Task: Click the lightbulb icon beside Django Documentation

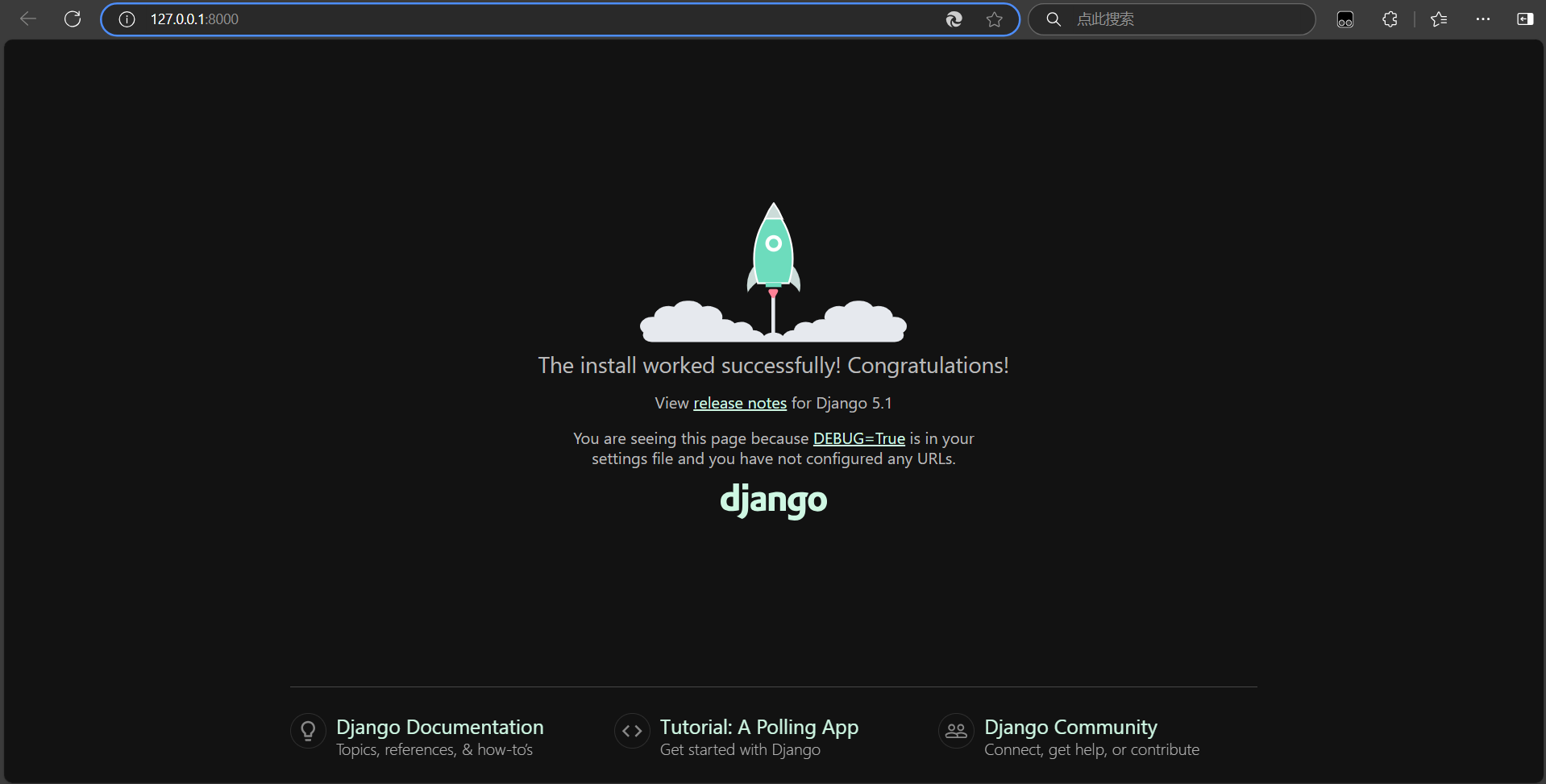Action: pyautogui.click(x=308, y=731)
